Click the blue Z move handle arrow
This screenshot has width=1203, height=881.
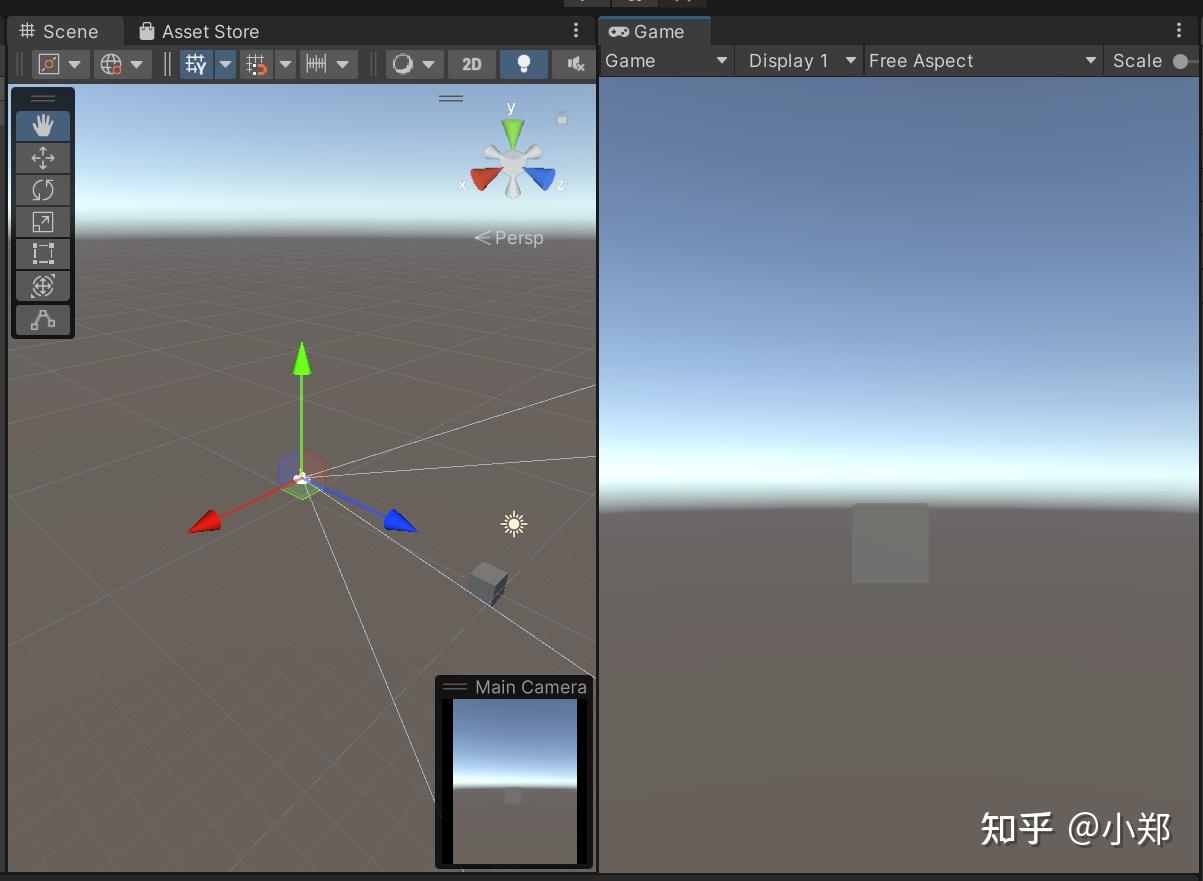(x=400, y=521)
